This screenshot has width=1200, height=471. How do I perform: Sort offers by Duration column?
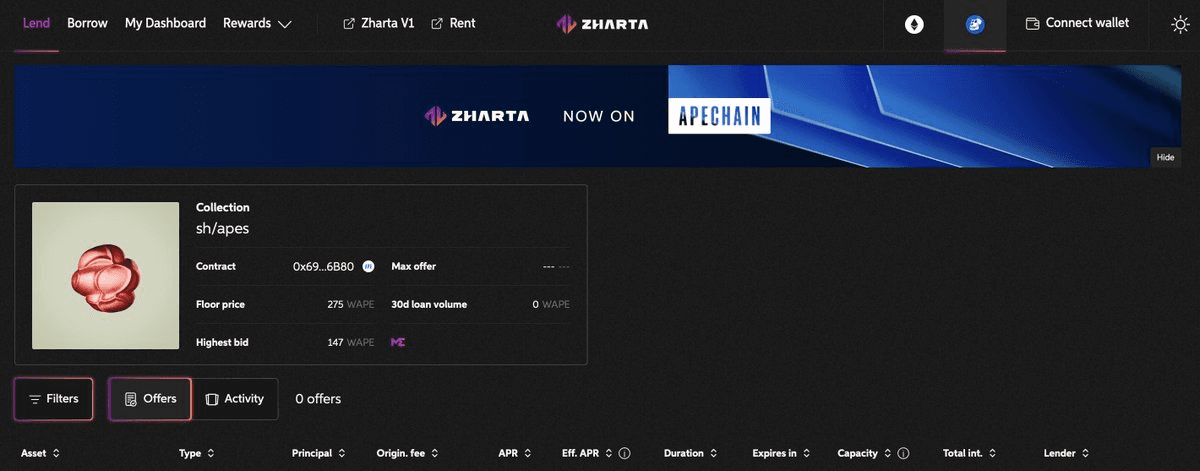click(691, 453)
